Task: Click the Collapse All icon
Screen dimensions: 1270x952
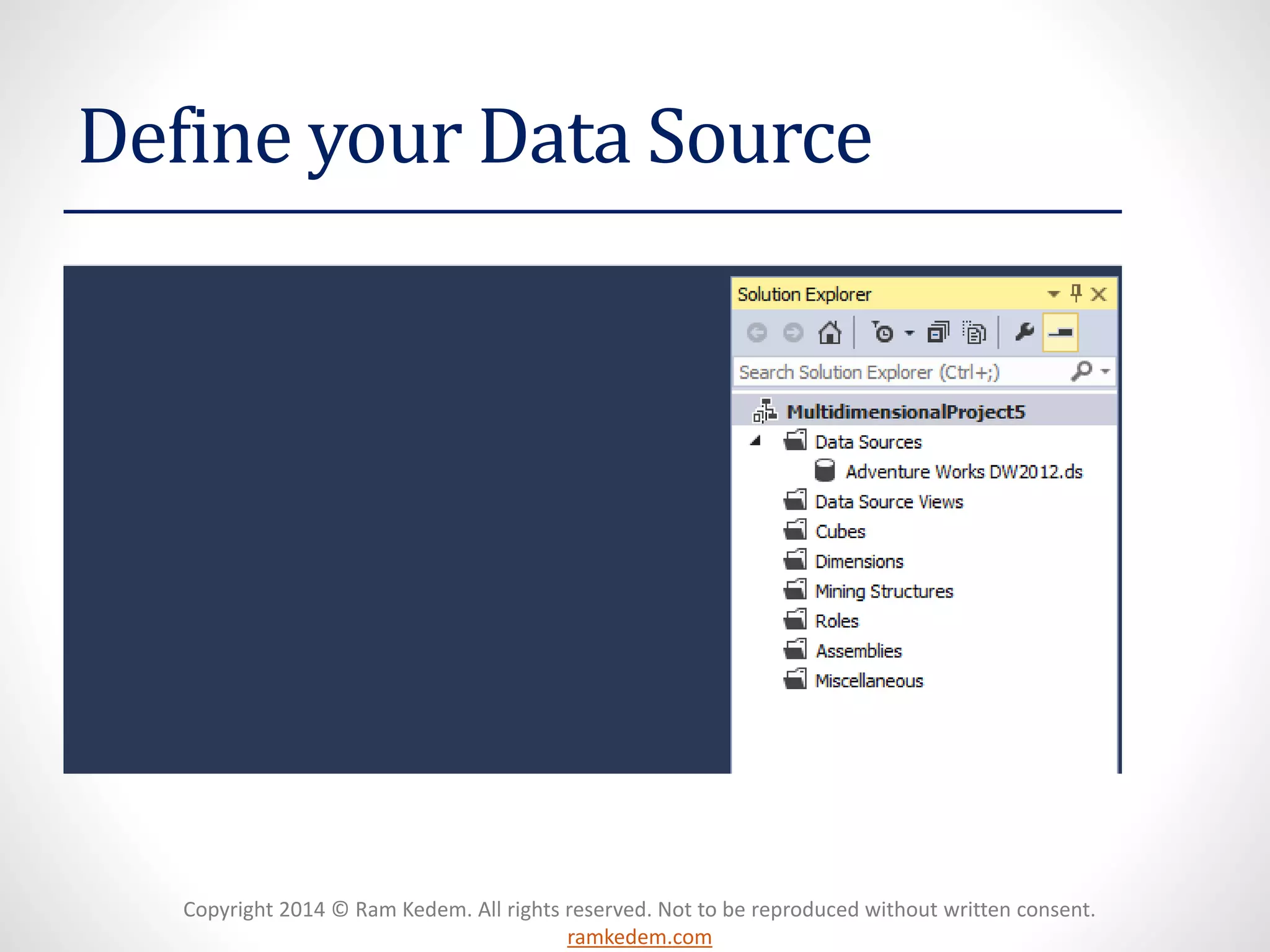Action: click(938, 333)
